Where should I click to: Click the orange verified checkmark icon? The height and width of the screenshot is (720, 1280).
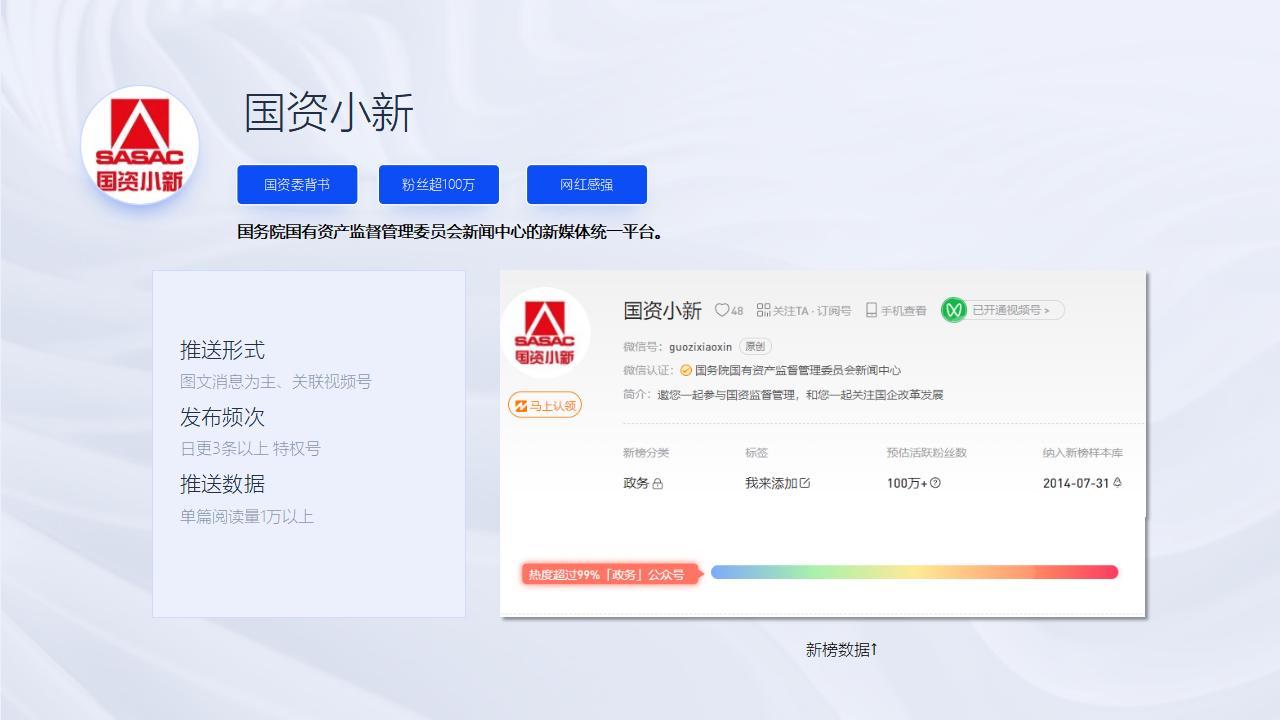pyautogui.click(x=686, y=370)
